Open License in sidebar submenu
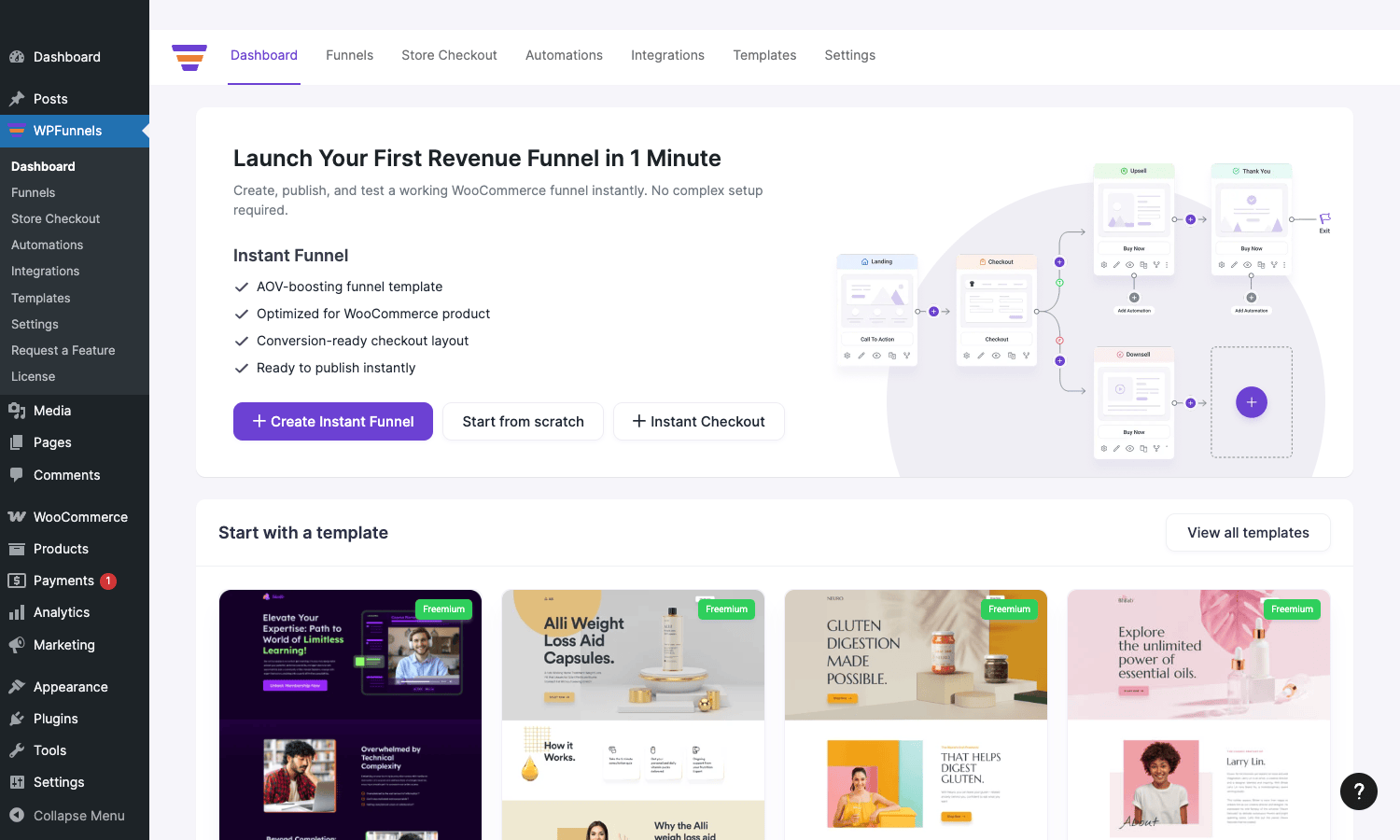Image resolution: width=1400 pixels, height=840 pixels. pos(34,376)
